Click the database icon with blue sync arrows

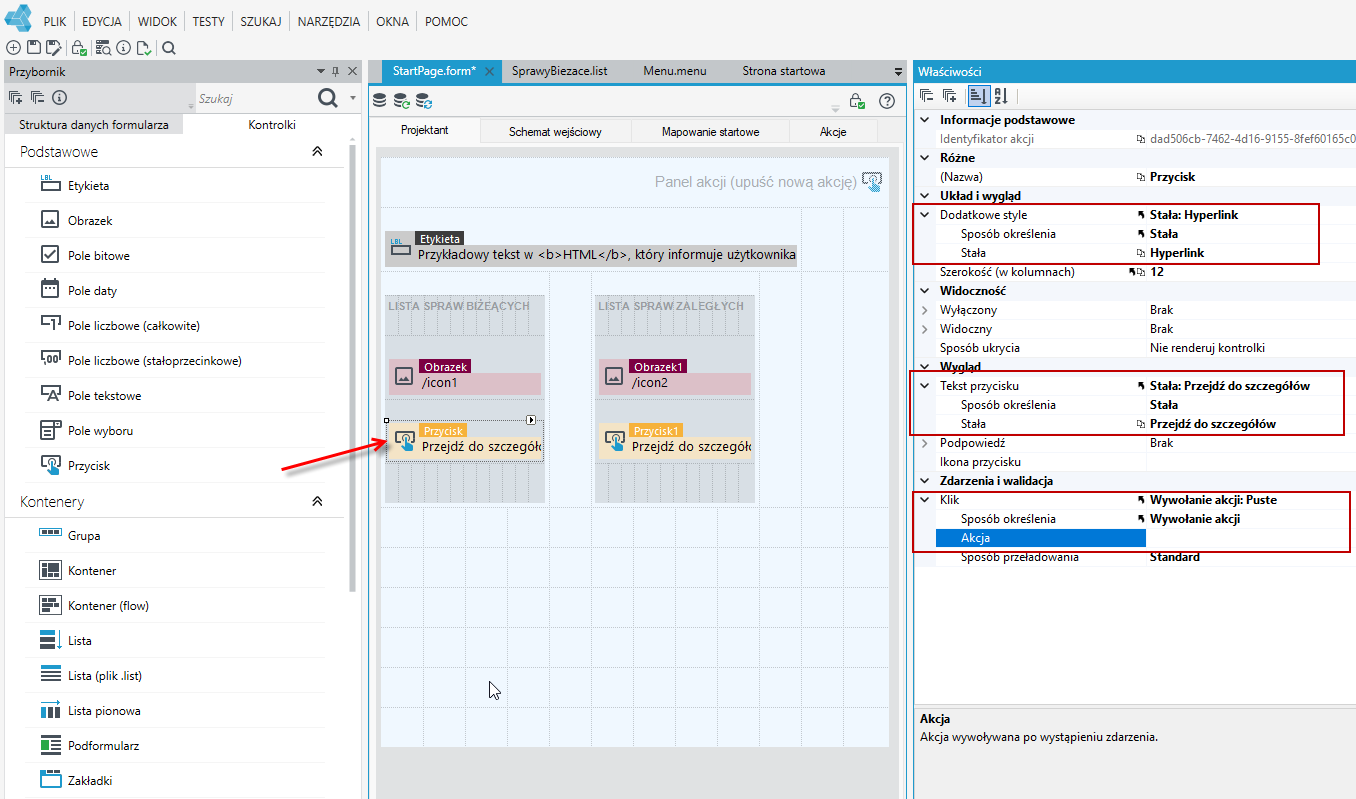pos(424,100)
